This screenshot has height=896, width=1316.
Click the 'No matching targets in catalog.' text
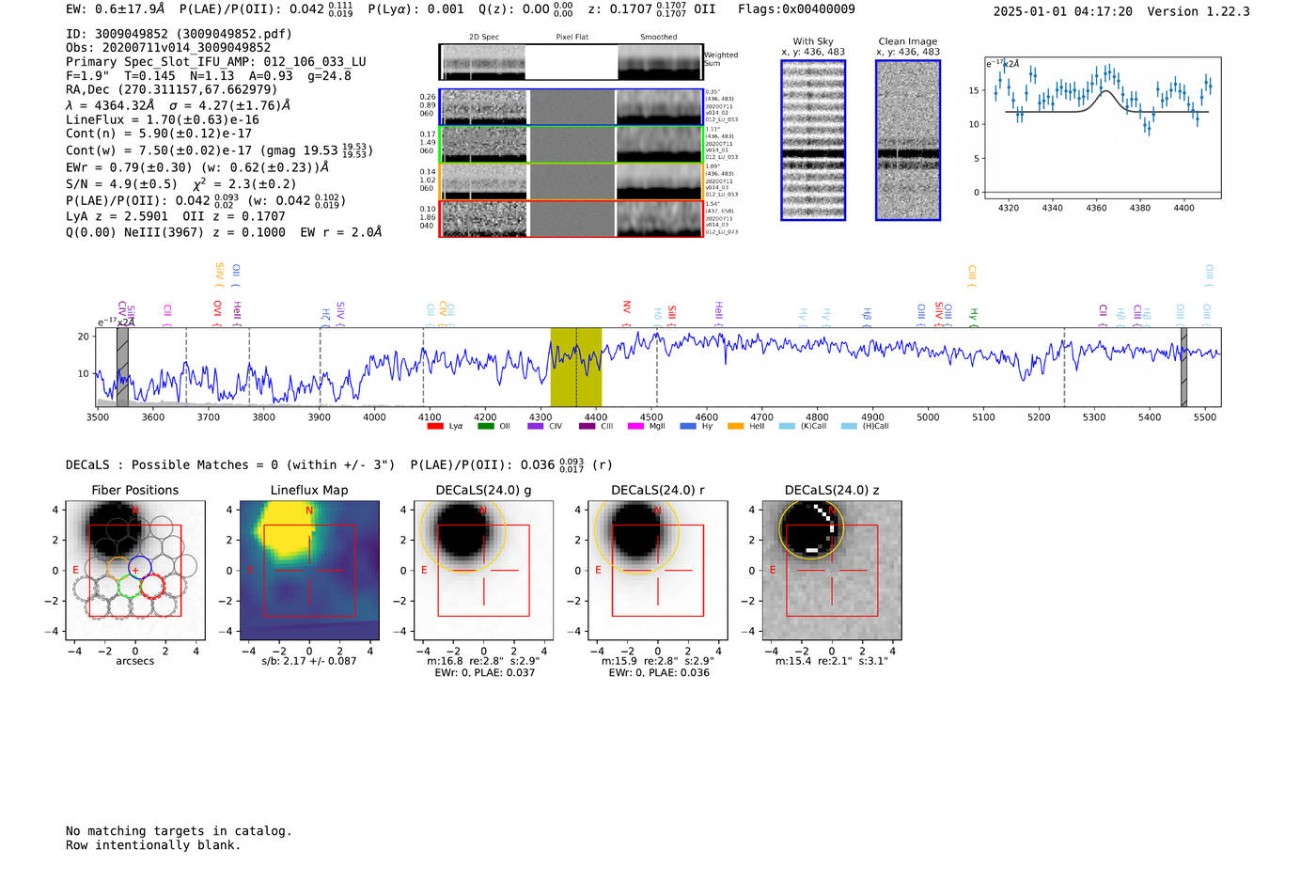(179, 831)
